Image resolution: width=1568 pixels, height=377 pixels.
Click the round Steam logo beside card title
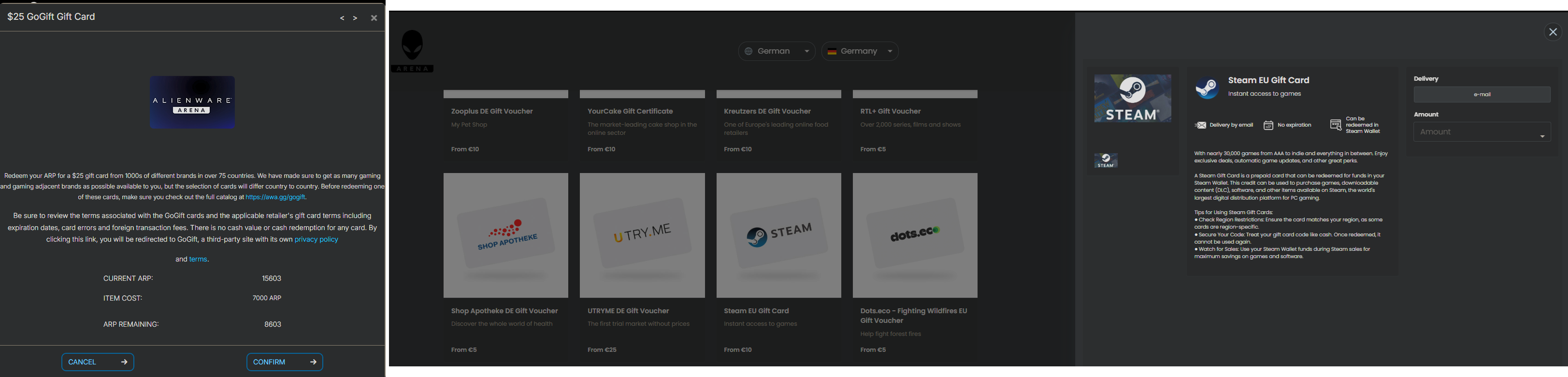pyautogui.click(x=1207, y=87)
